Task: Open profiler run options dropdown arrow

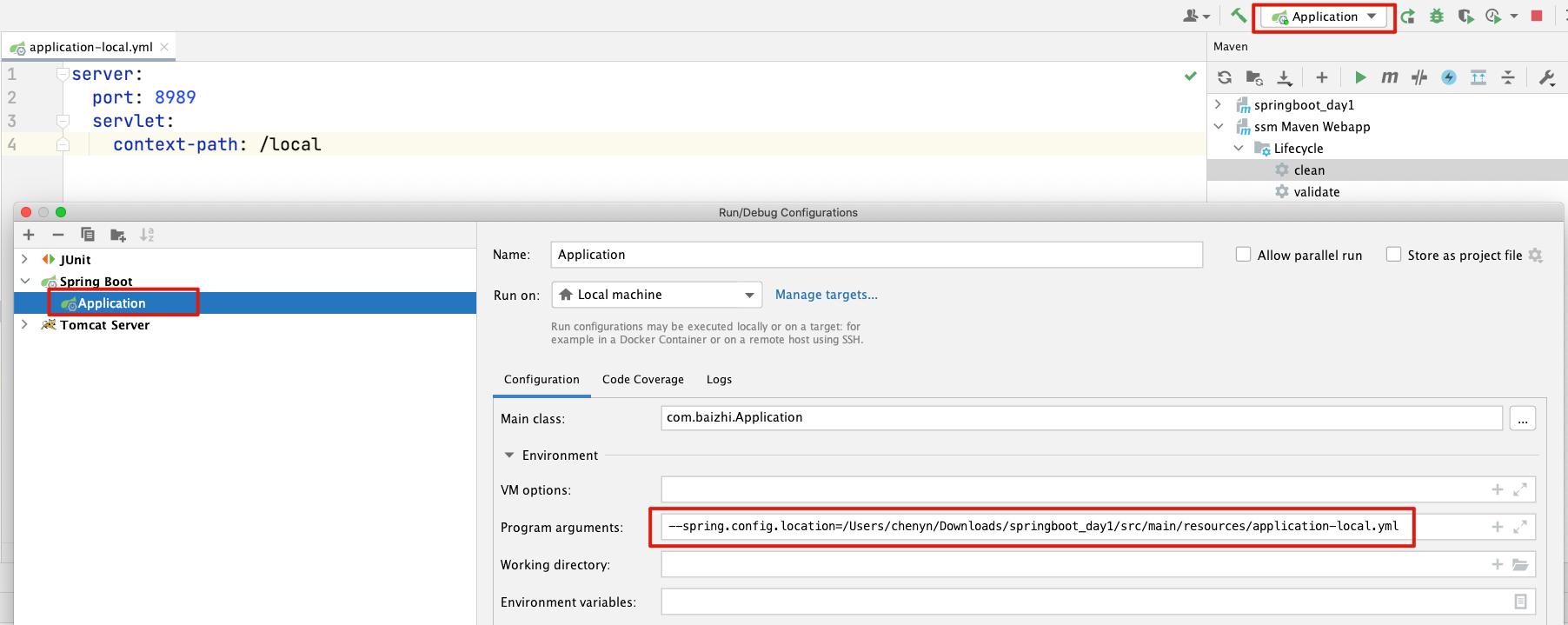Action: [1514, 16]
